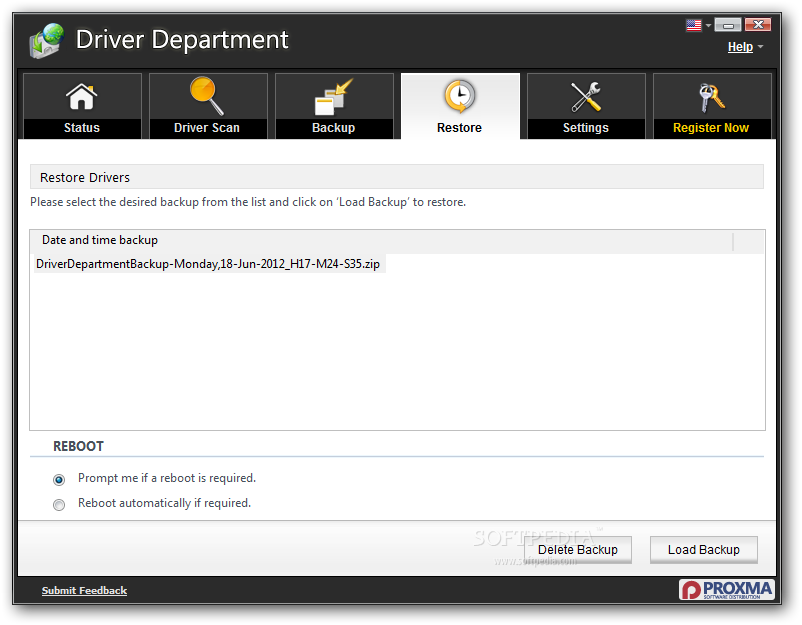Viewport: 802px width, 625px height.
Task: Click the Proxma software logo
Action: [727, 590]
